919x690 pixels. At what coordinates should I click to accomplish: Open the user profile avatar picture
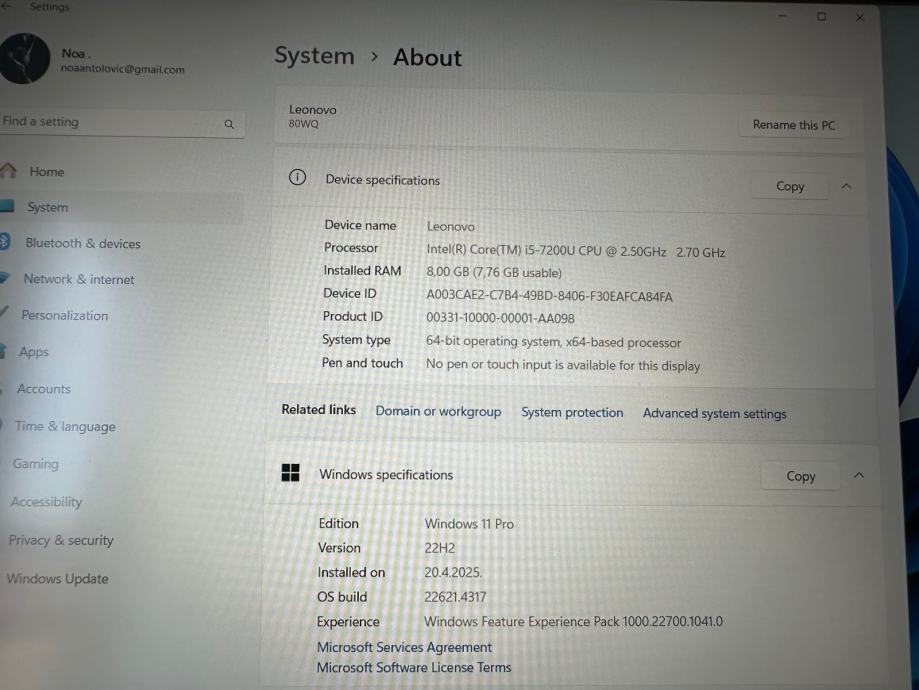click(x=24, y=59)
